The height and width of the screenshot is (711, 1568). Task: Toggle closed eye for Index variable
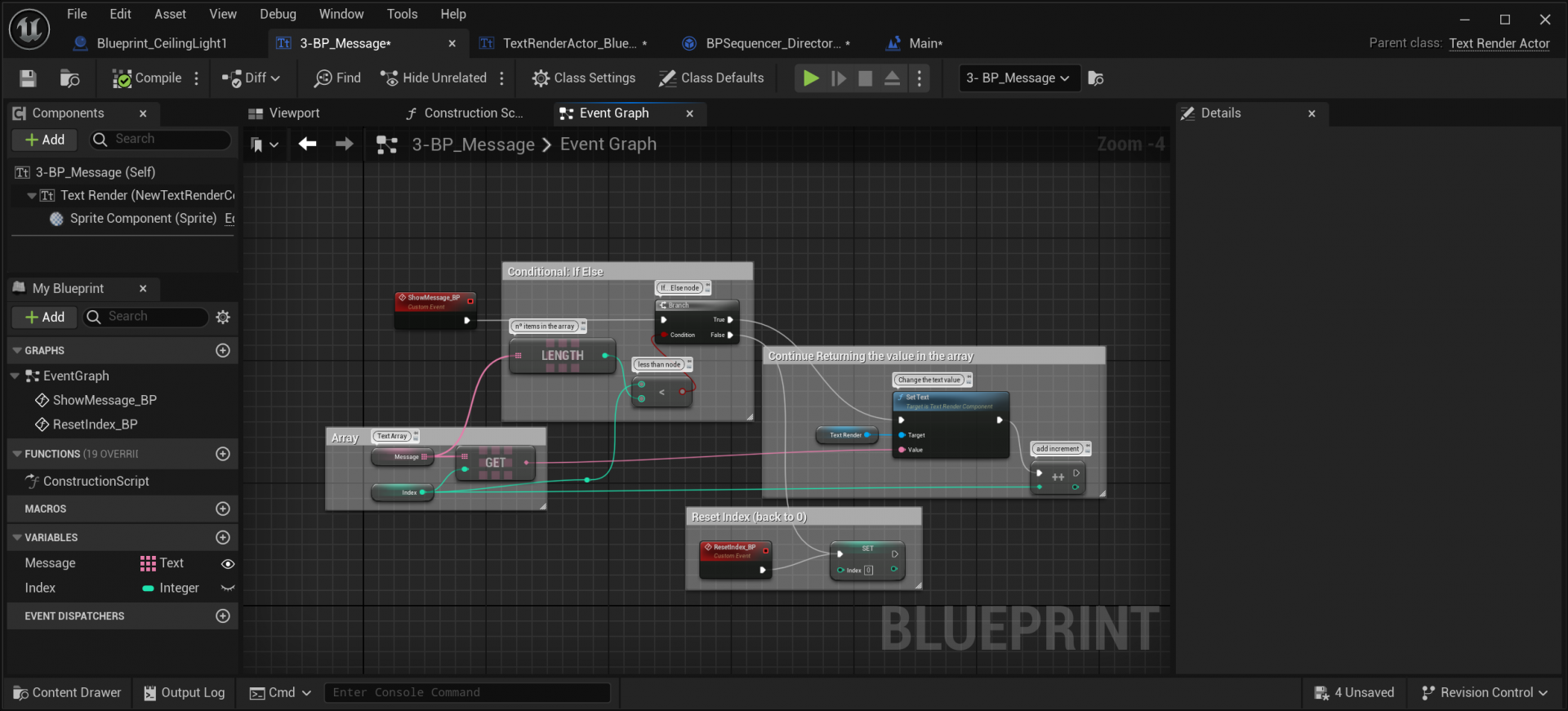coord(228,589)
